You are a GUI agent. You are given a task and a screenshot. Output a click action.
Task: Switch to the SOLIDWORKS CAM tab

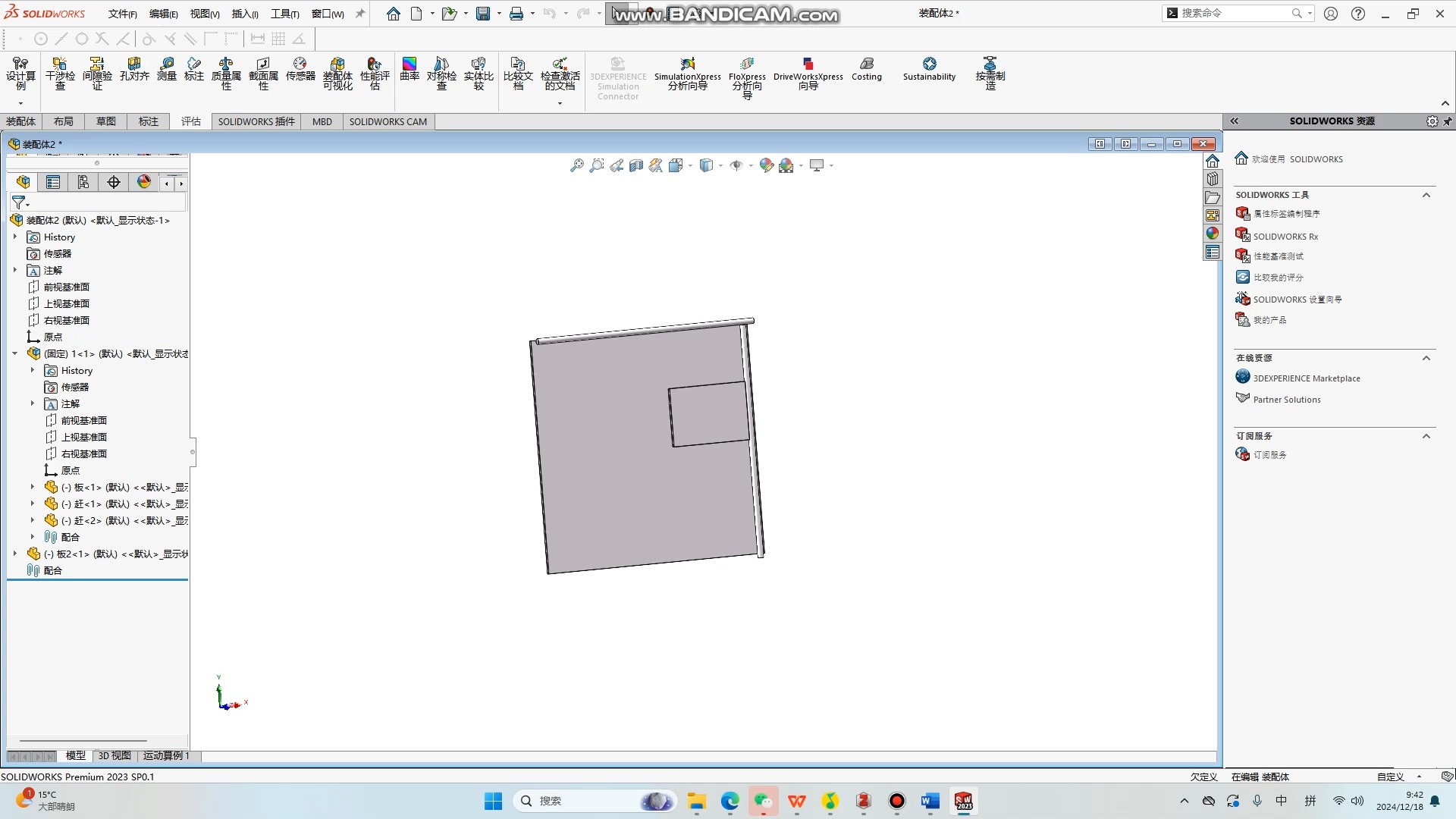click(x=388, y=121)
